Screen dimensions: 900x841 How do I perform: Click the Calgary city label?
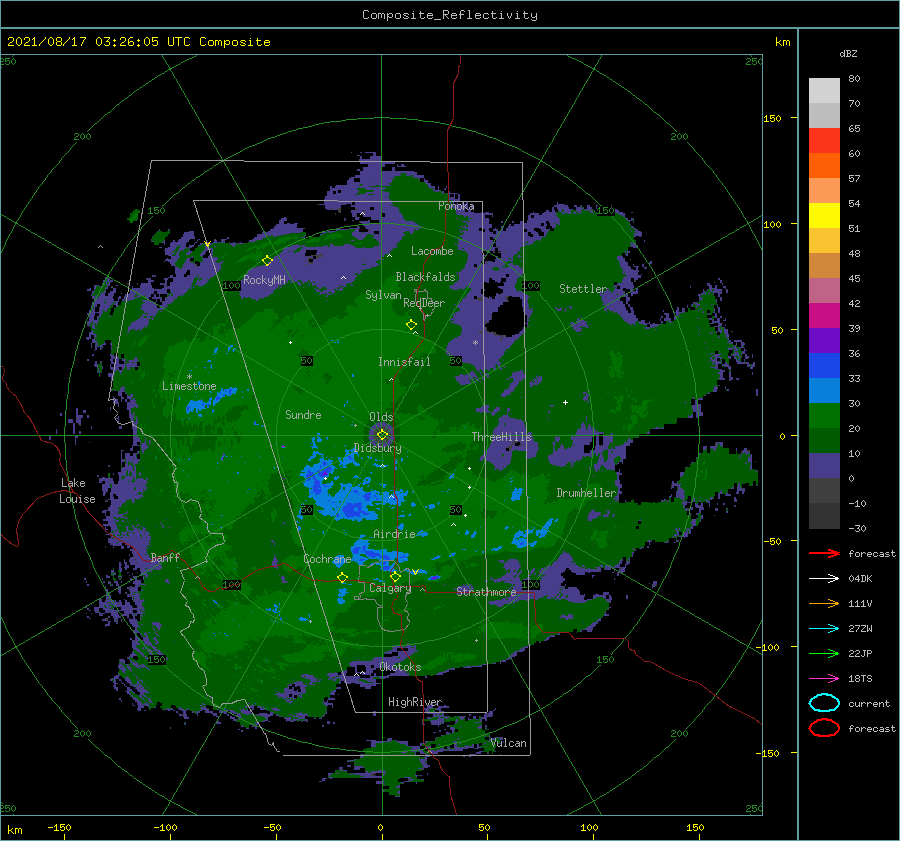point(390,588)
